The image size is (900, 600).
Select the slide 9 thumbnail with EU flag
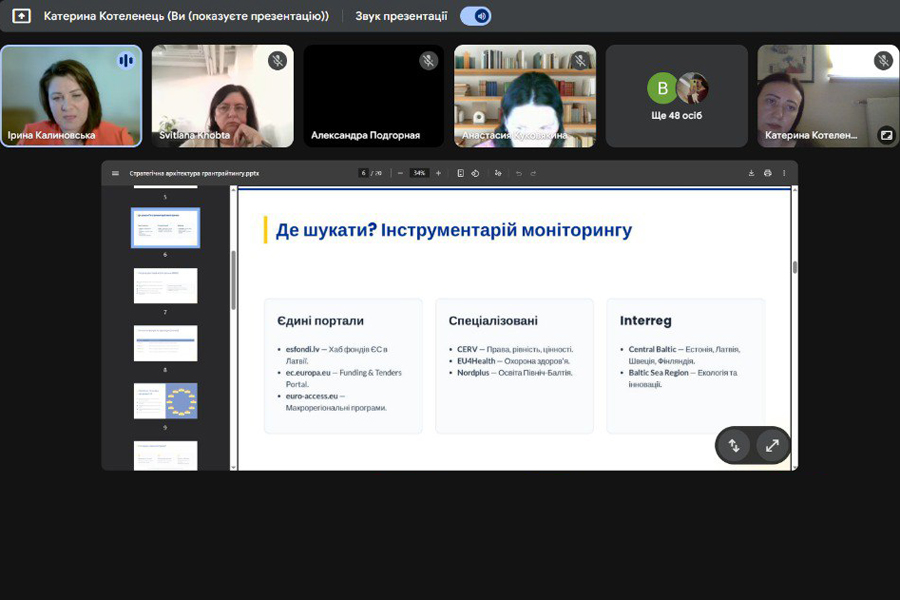tap(165, 401)
